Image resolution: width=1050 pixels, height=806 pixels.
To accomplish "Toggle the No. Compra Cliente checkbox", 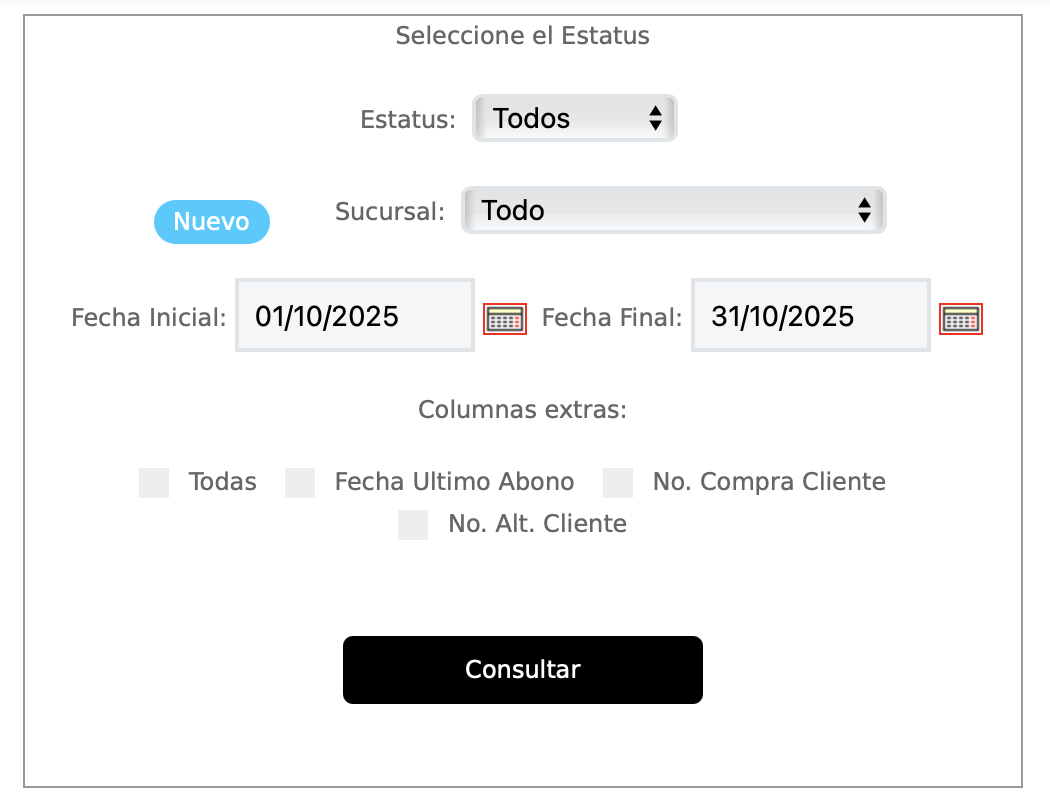I will pyautogui.click(x=618, y=483).
